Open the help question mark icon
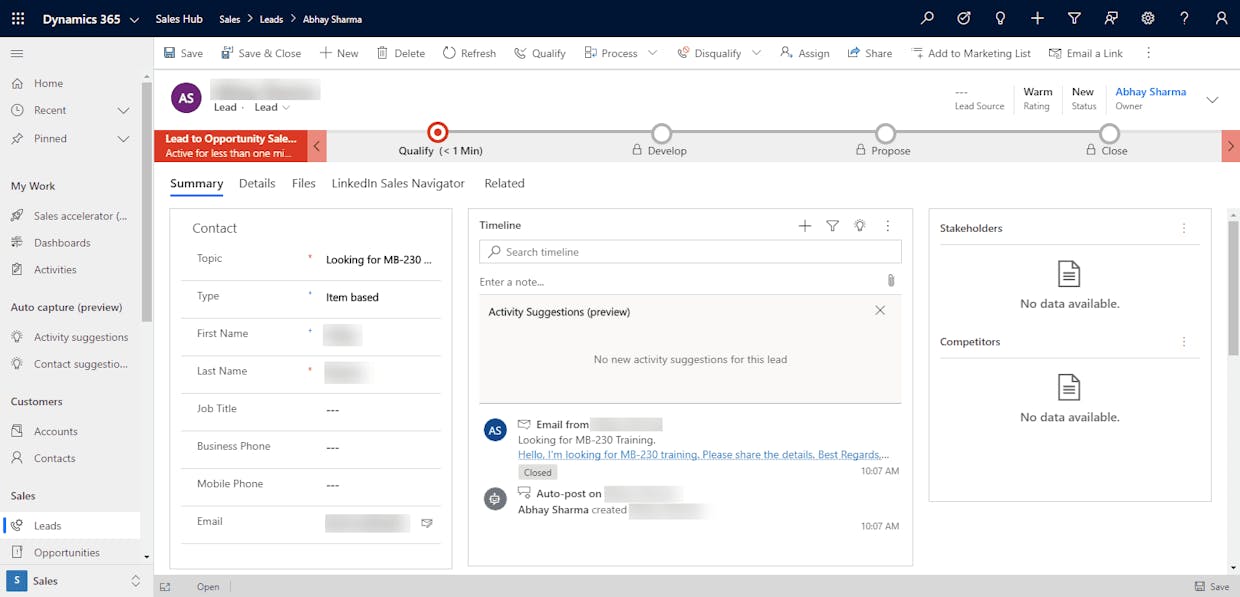The image size is (1240, 597). [x=1184, y=19]
